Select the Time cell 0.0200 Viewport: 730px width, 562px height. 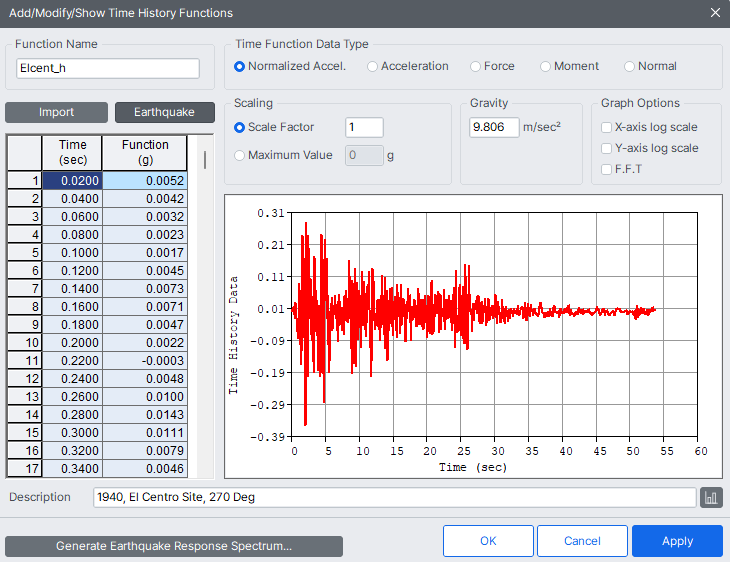(72, 181)
